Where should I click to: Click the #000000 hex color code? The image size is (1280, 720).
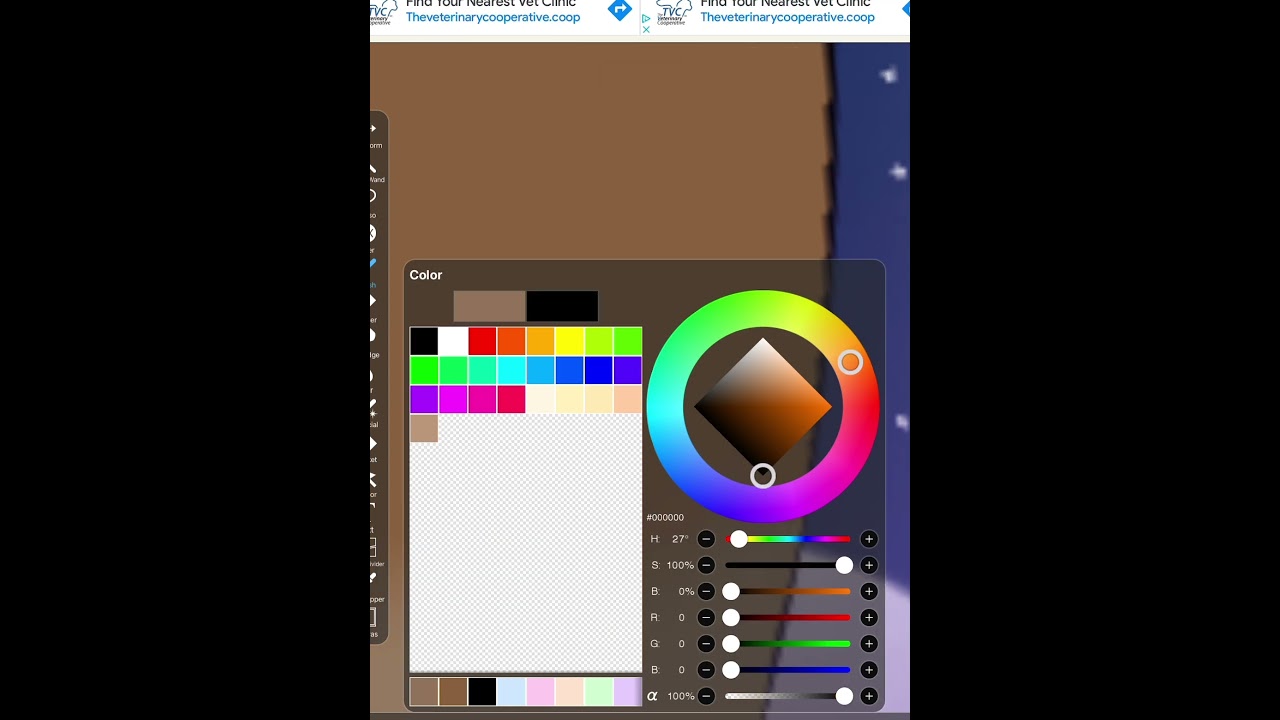tap(665, 518)
